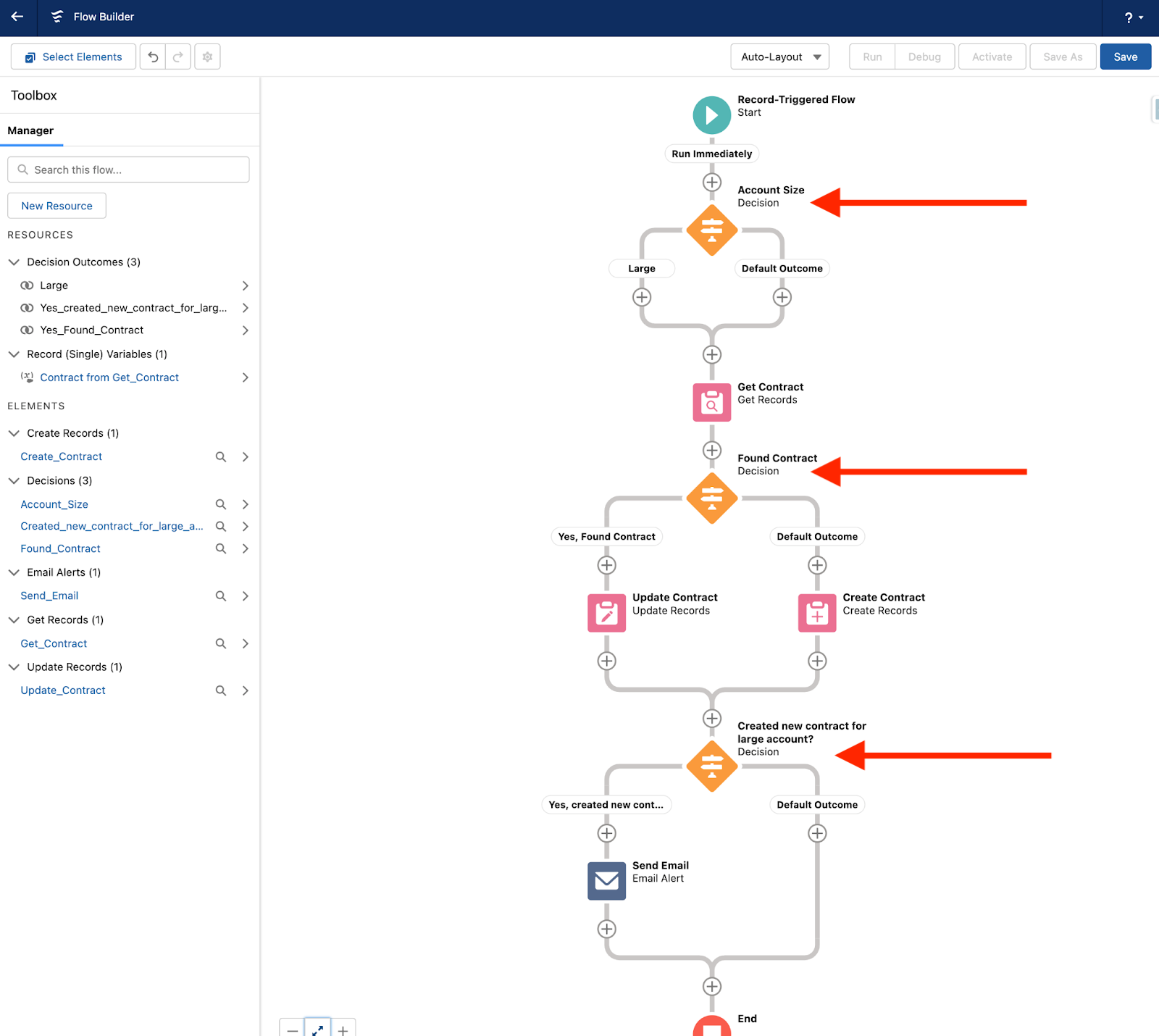Click the Save button
The height and width of the screenshot is (1036, 1159).
coord(1125,56)
